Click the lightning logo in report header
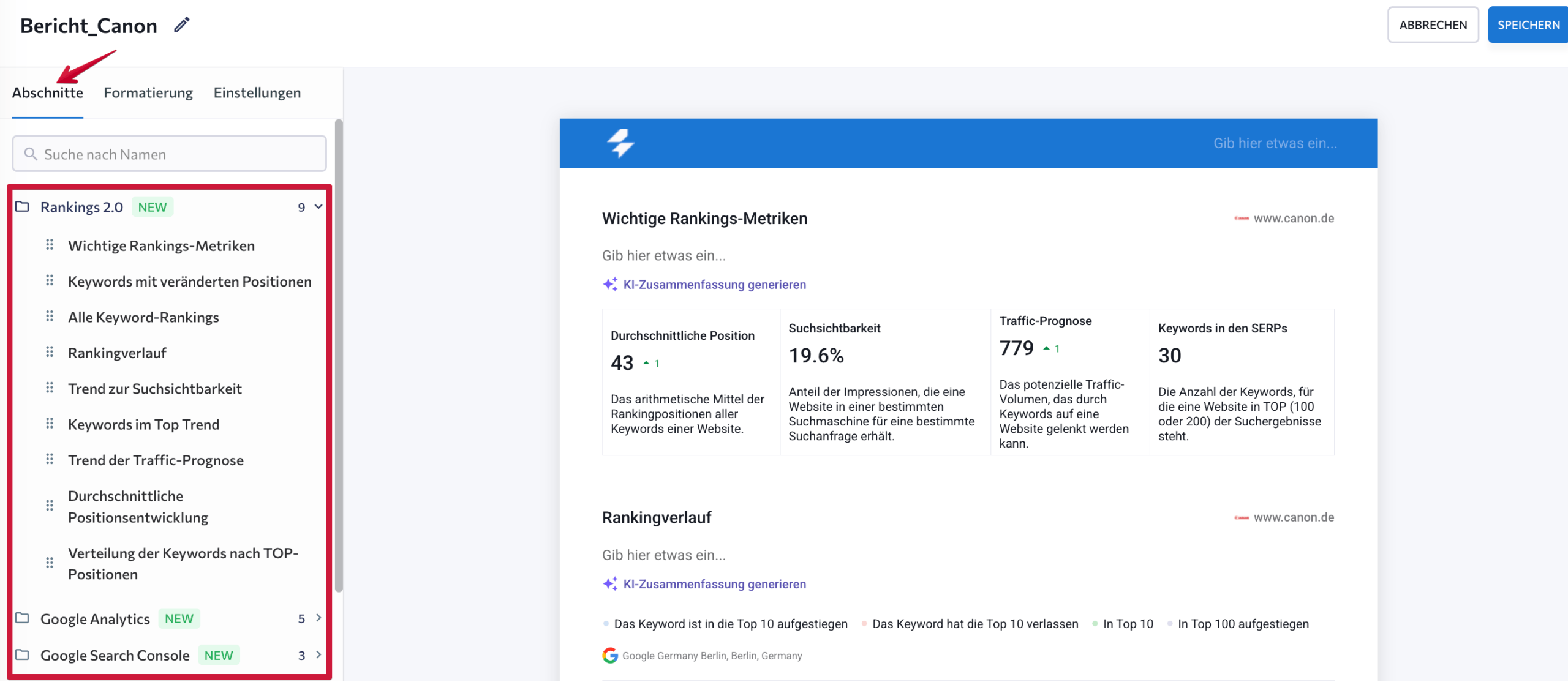This screenshot has width=1568, height=682. pos(620,143)
